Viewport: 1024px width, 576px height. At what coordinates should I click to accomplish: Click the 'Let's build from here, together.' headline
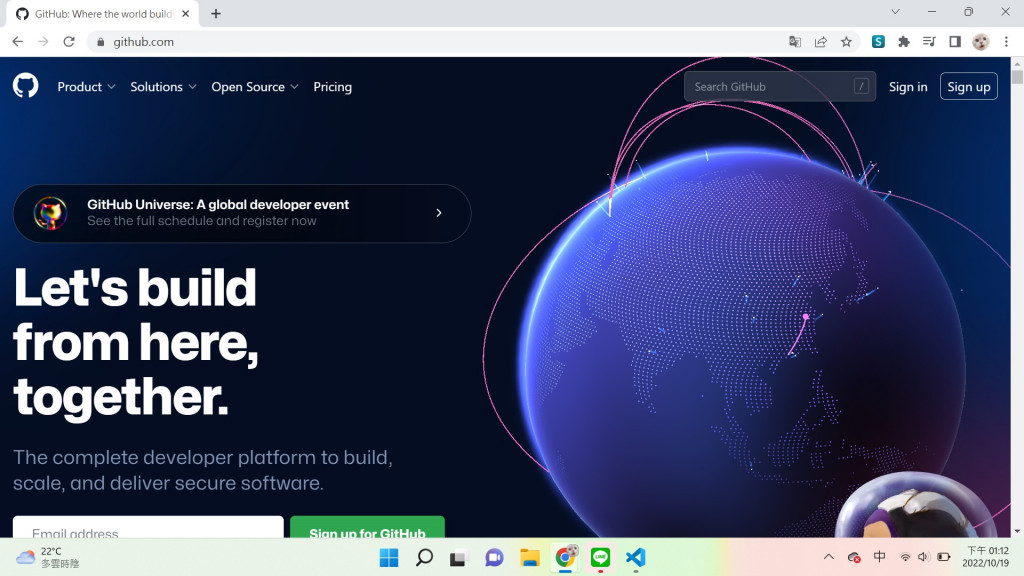(x=136, y=342)
